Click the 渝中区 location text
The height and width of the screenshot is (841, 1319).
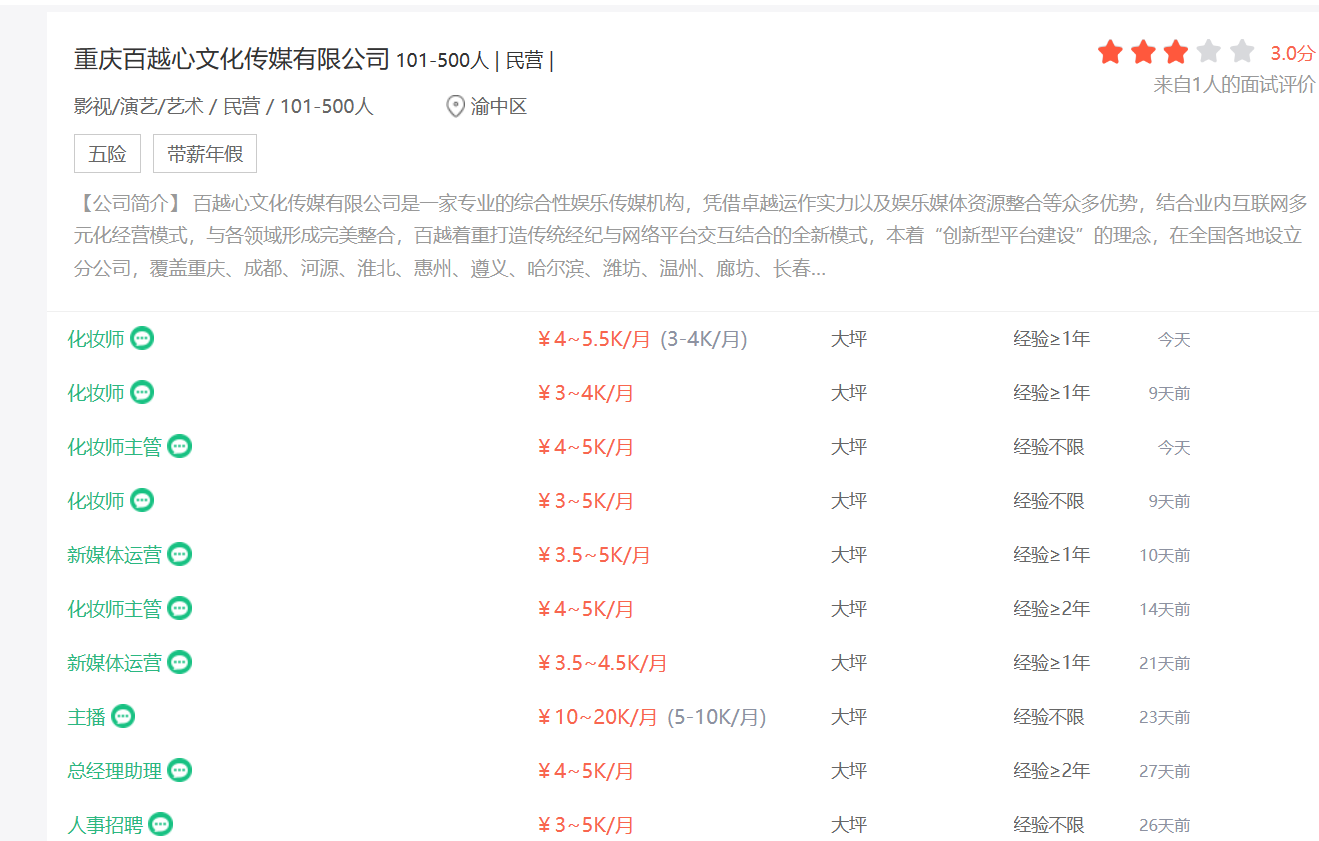tap(499, 106)
